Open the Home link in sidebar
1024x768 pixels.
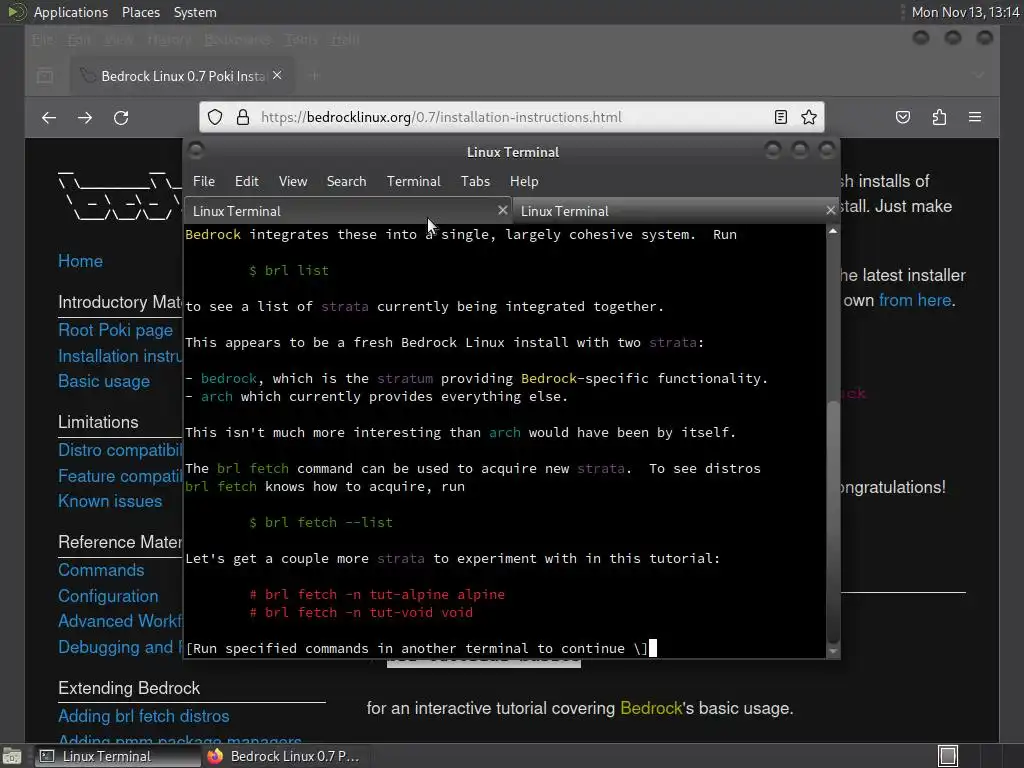pyautogui.click(x=80, y=261)
